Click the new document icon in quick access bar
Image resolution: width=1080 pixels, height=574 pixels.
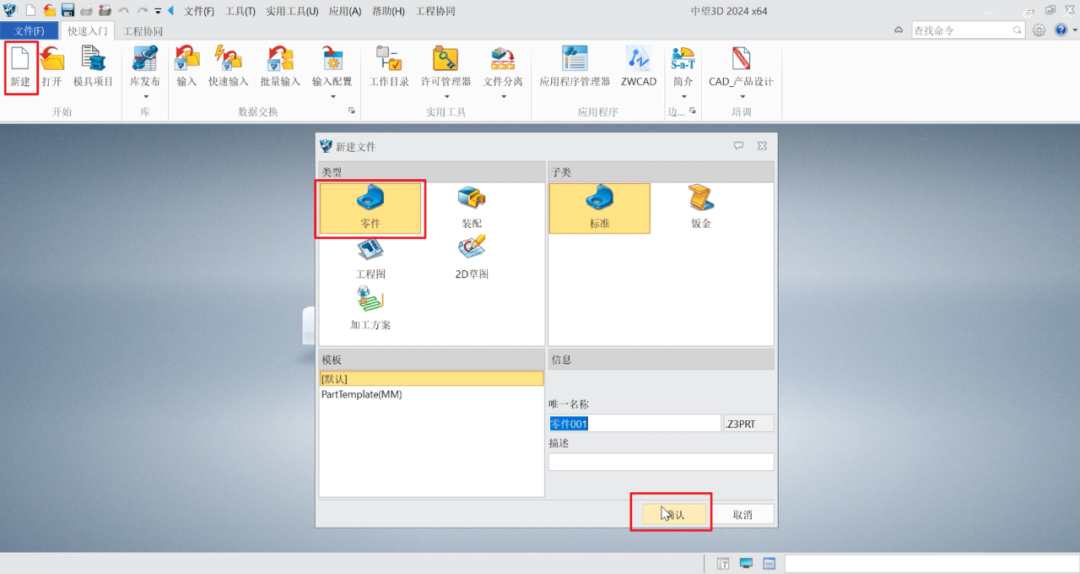(31, 10)
